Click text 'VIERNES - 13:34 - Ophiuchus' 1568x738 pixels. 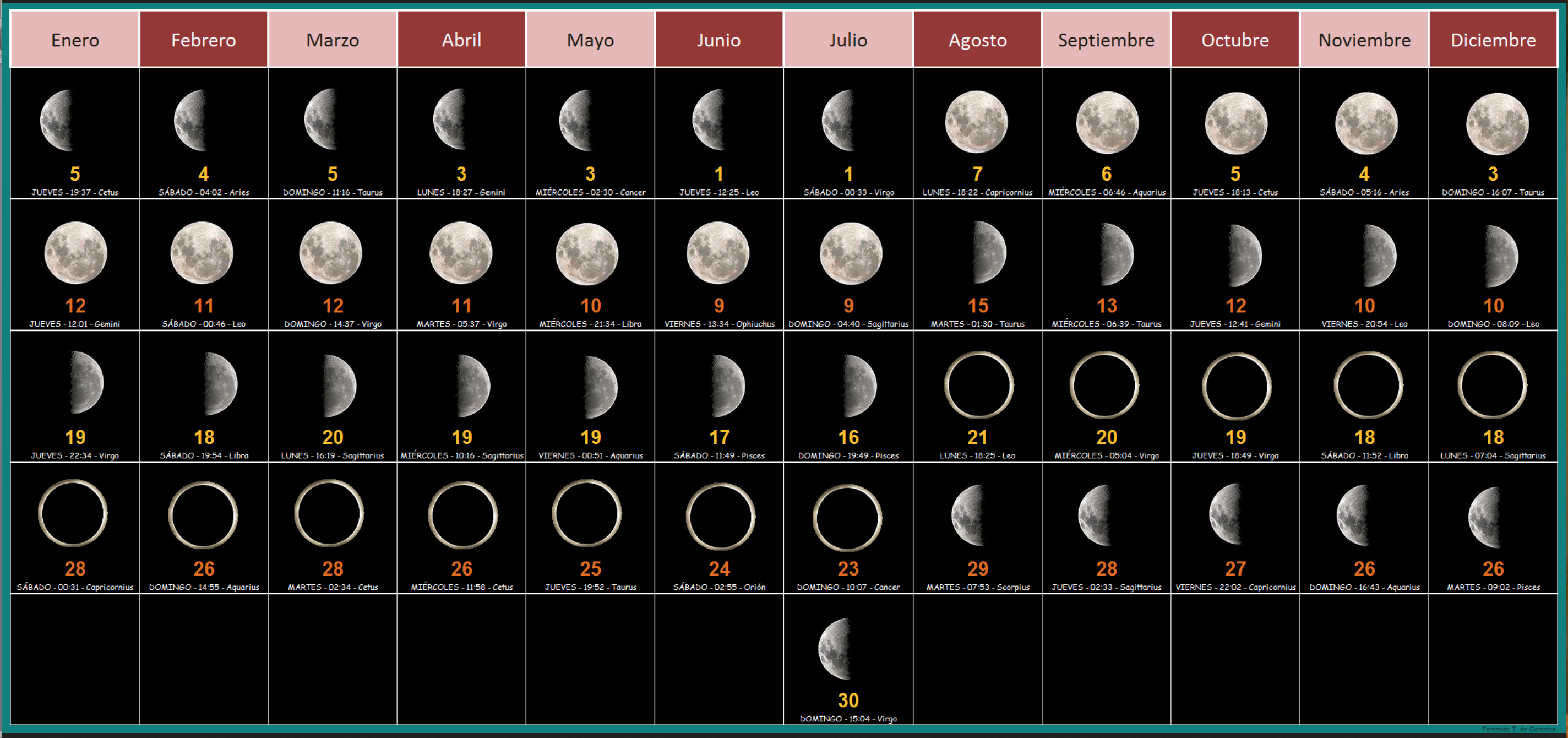720,324
